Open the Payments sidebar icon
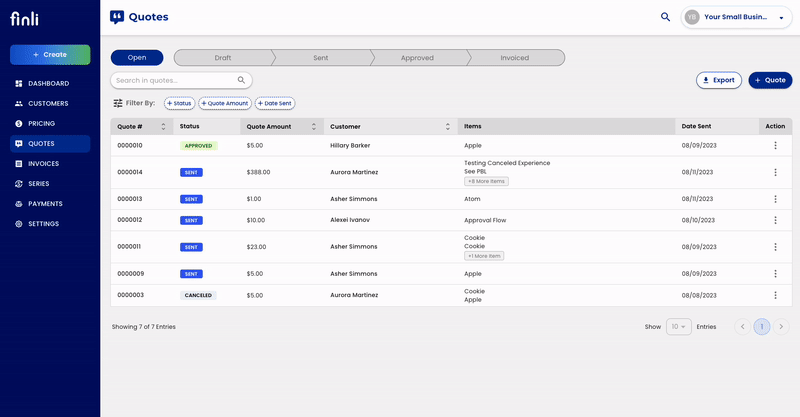800x417 pixels. 19,204
